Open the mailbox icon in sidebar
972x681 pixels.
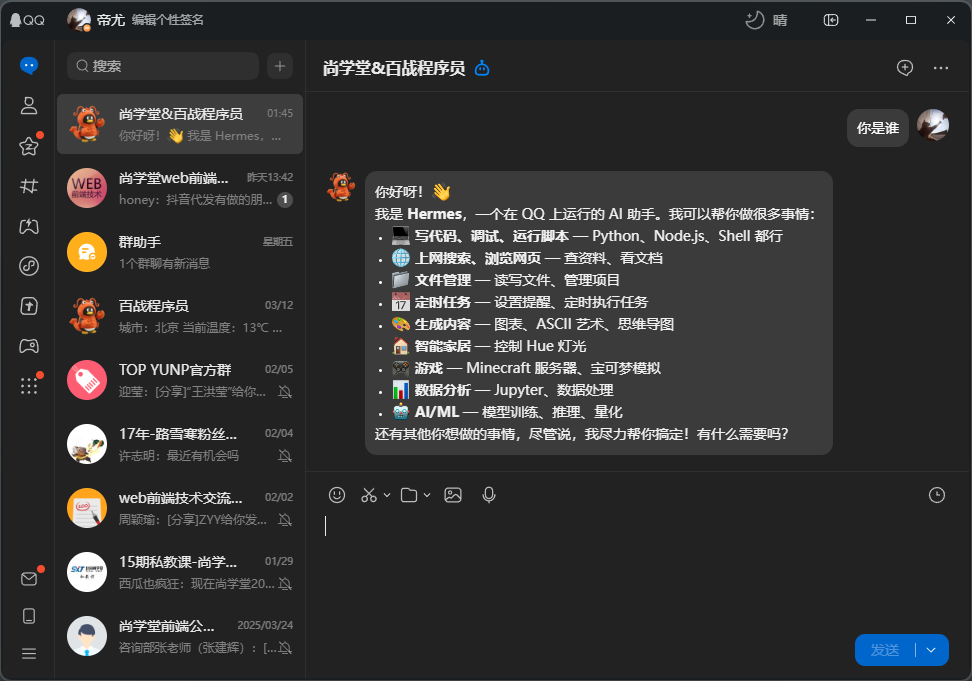tap(29, 579)
